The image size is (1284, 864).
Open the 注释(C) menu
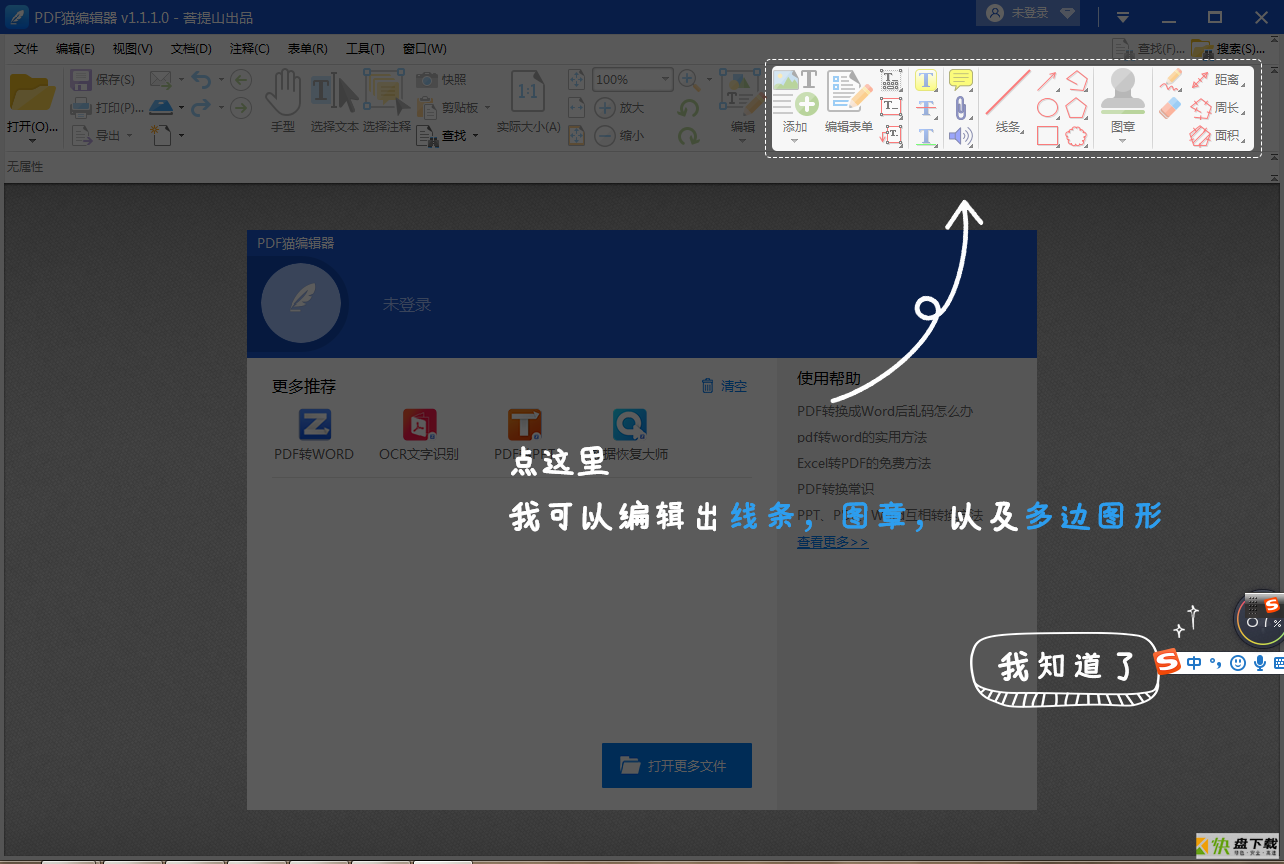coord(250,49)
